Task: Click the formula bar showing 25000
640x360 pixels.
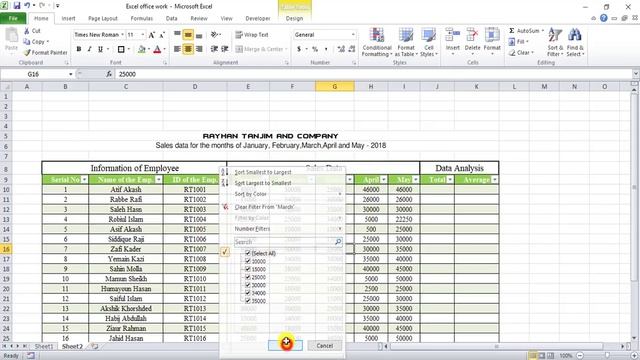Action: tap(373, 74)
